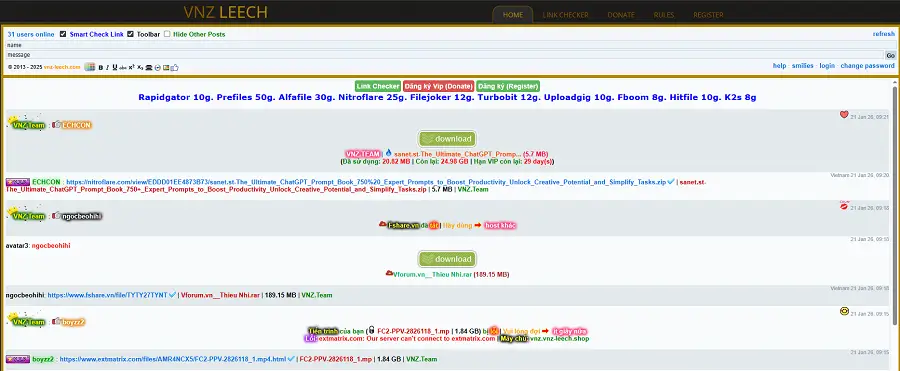The image size is (900, 371).
Task: Open the smilies link
Action: [x=802, y=65]
